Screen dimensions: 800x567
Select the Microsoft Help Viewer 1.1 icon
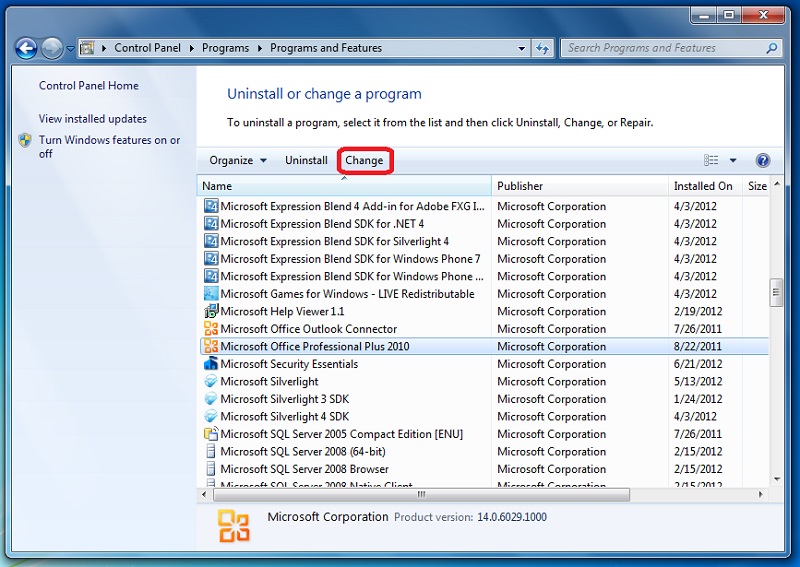pyautogui.click(x=211, y=311)
